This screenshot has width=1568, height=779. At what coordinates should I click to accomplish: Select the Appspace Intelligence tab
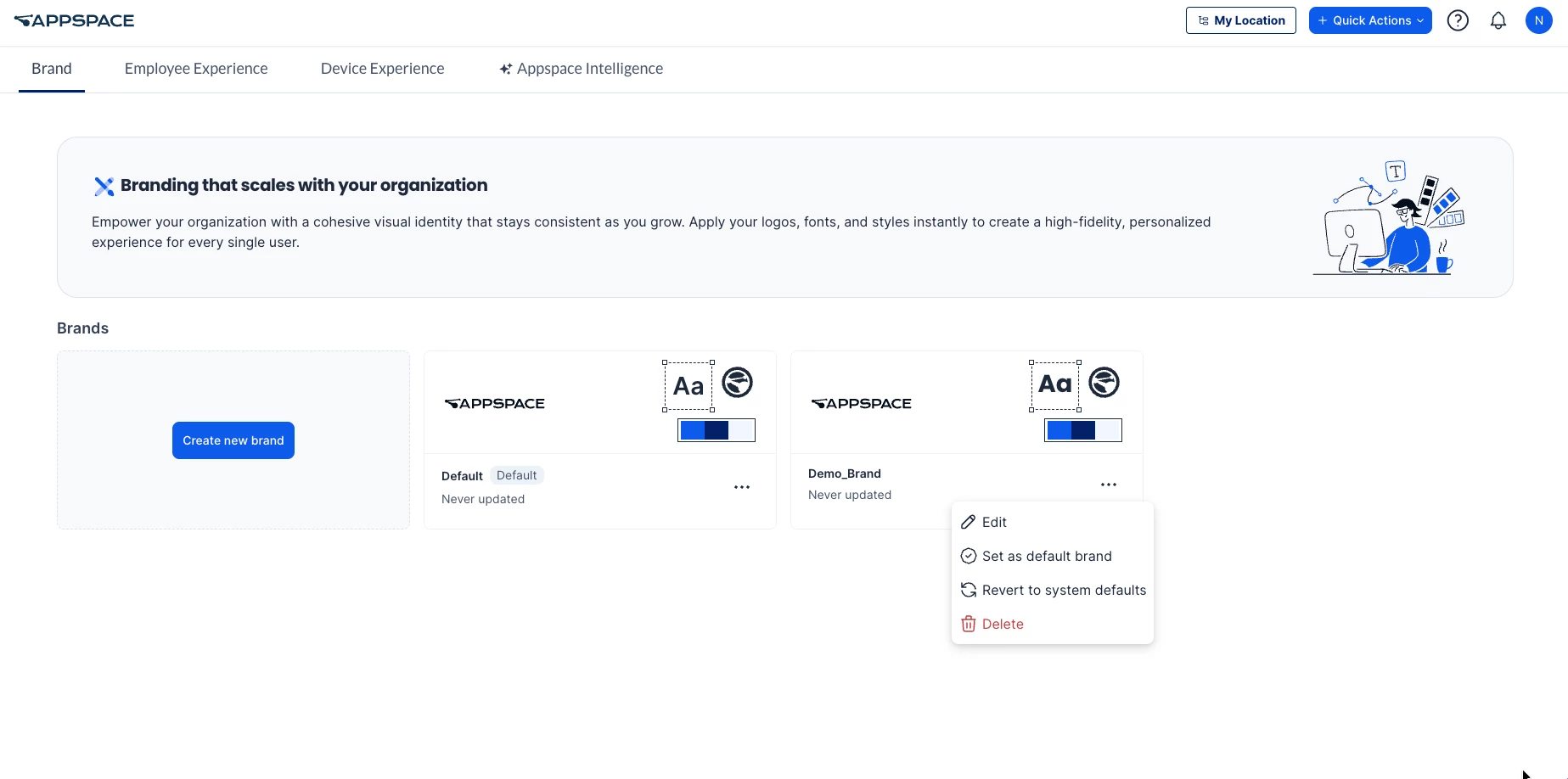582,69
